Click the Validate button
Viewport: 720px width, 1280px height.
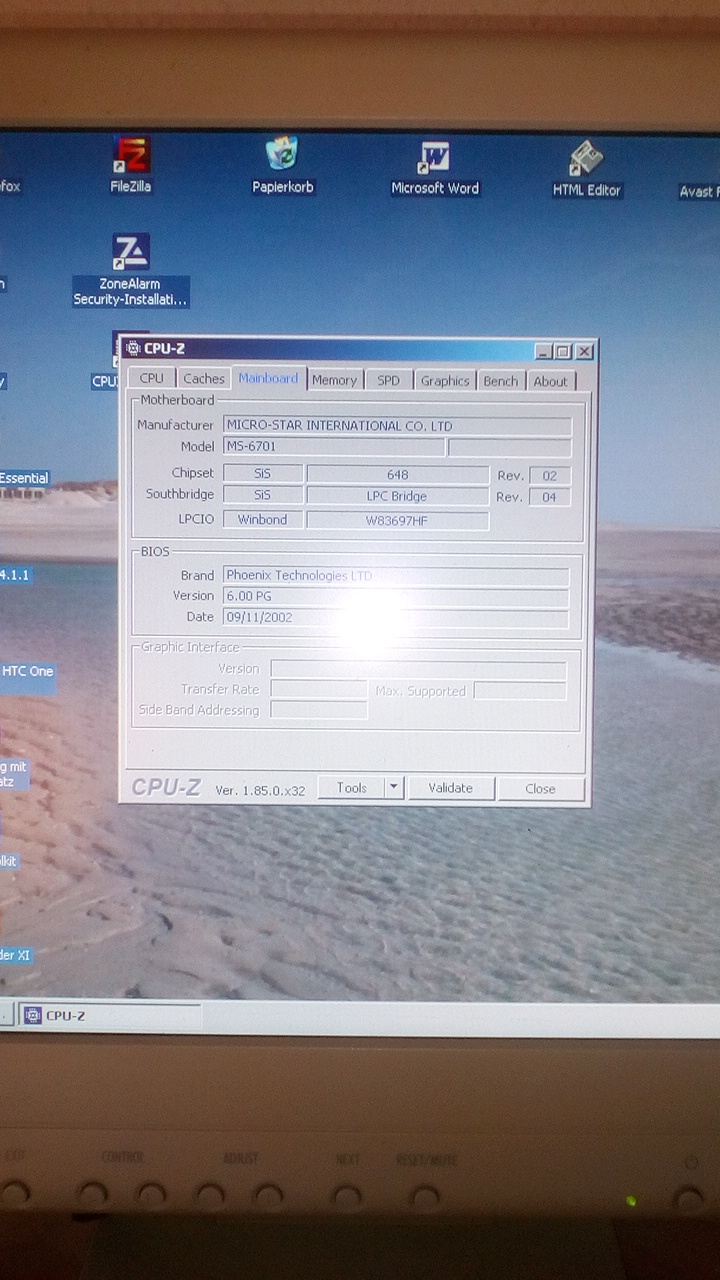[450, 788]
